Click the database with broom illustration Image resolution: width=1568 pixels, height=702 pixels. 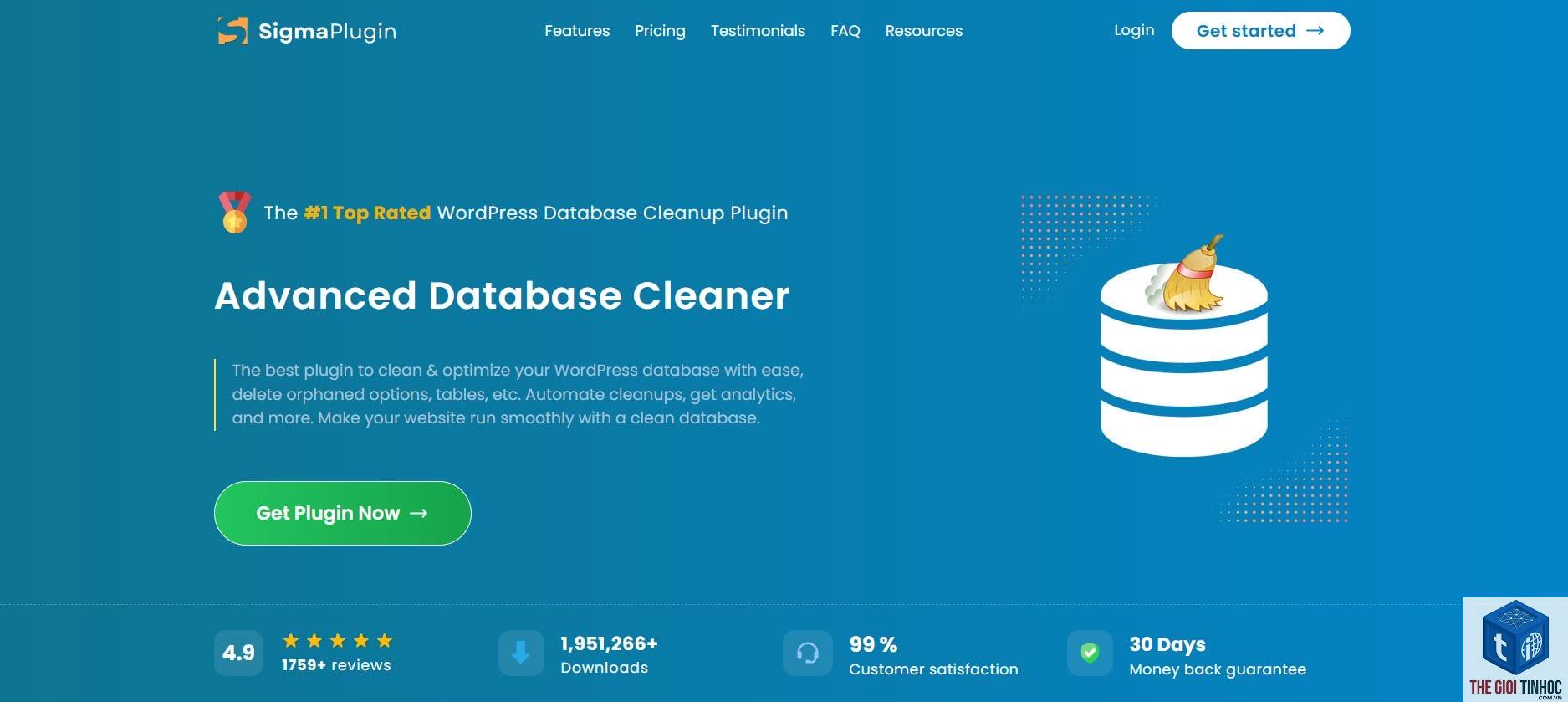(1184, 347)
